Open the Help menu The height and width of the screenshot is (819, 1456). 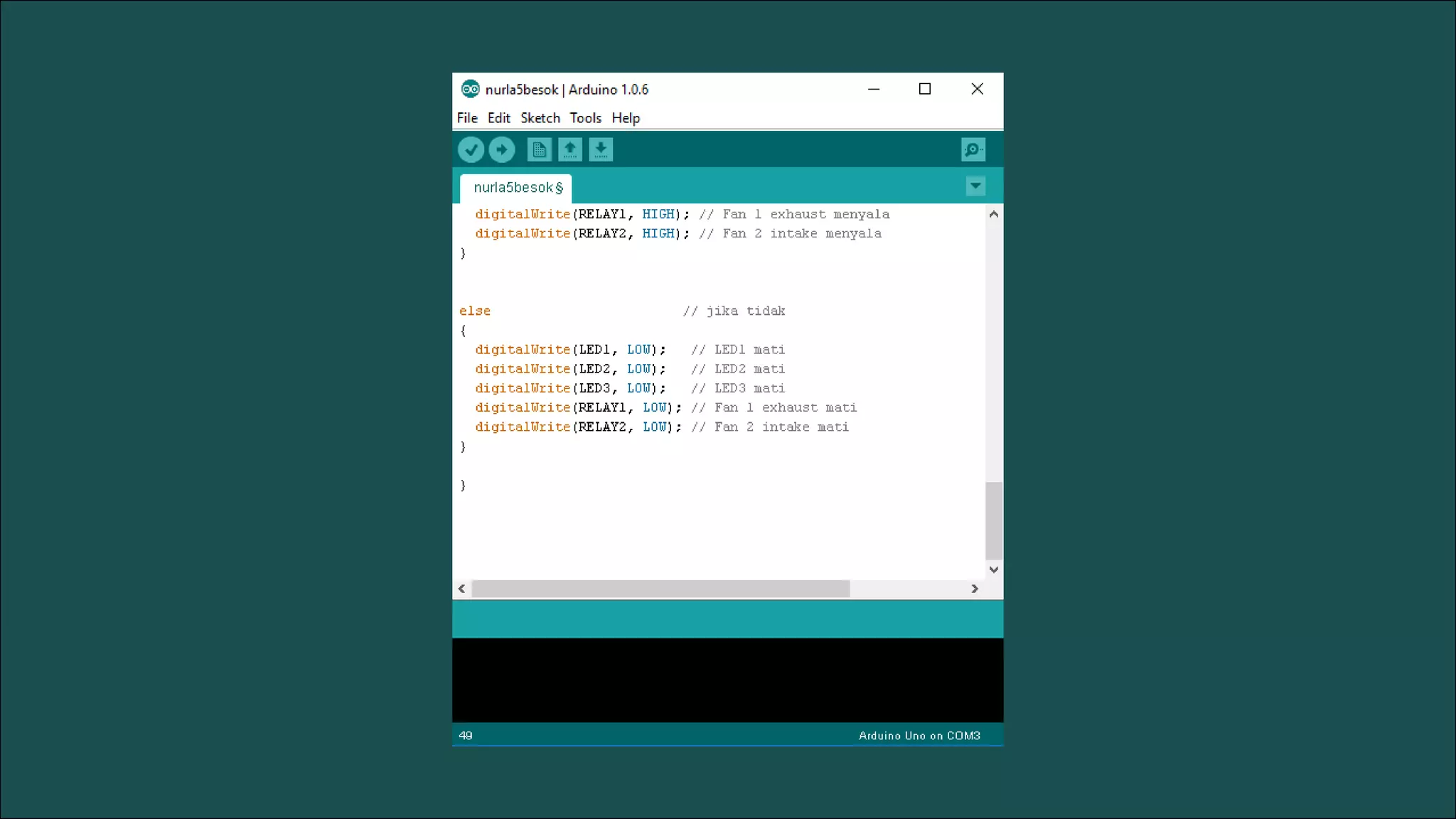[626, 118]
